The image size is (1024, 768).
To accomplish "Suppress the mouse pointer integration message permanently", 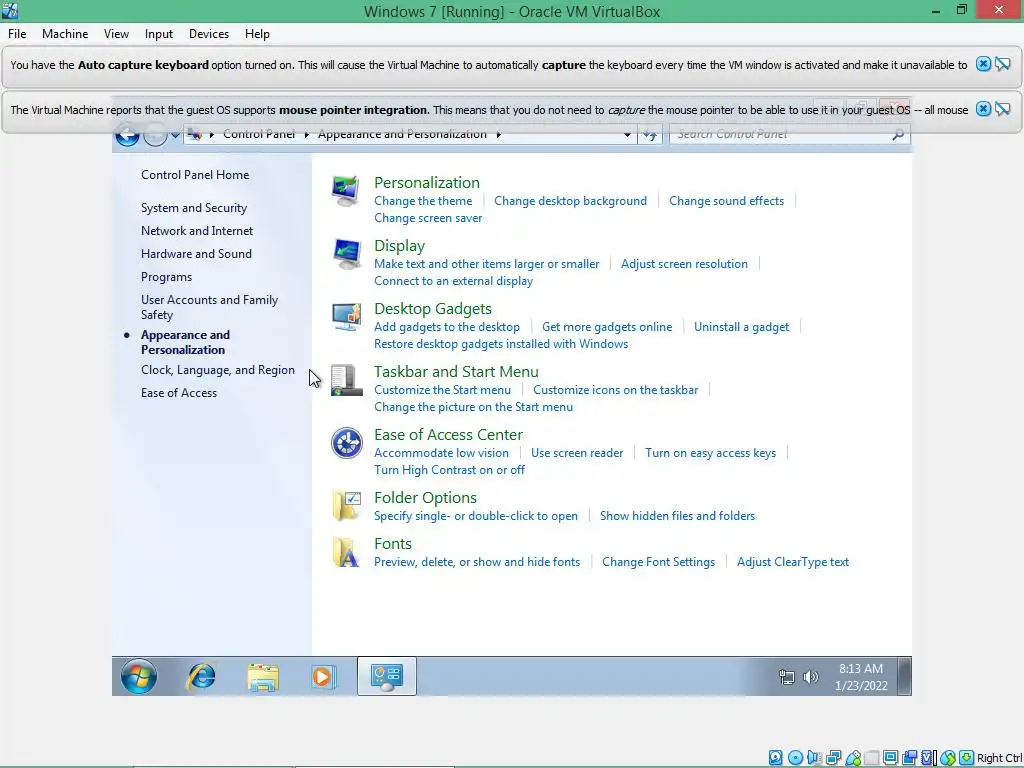I will point(1003,109).
